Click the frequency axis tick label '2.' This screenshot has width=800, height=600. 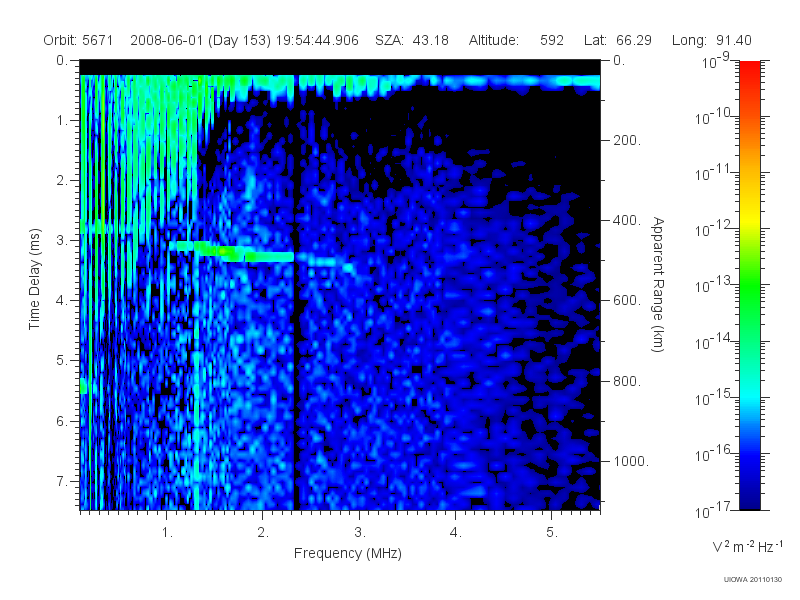(x=263, y=532)
